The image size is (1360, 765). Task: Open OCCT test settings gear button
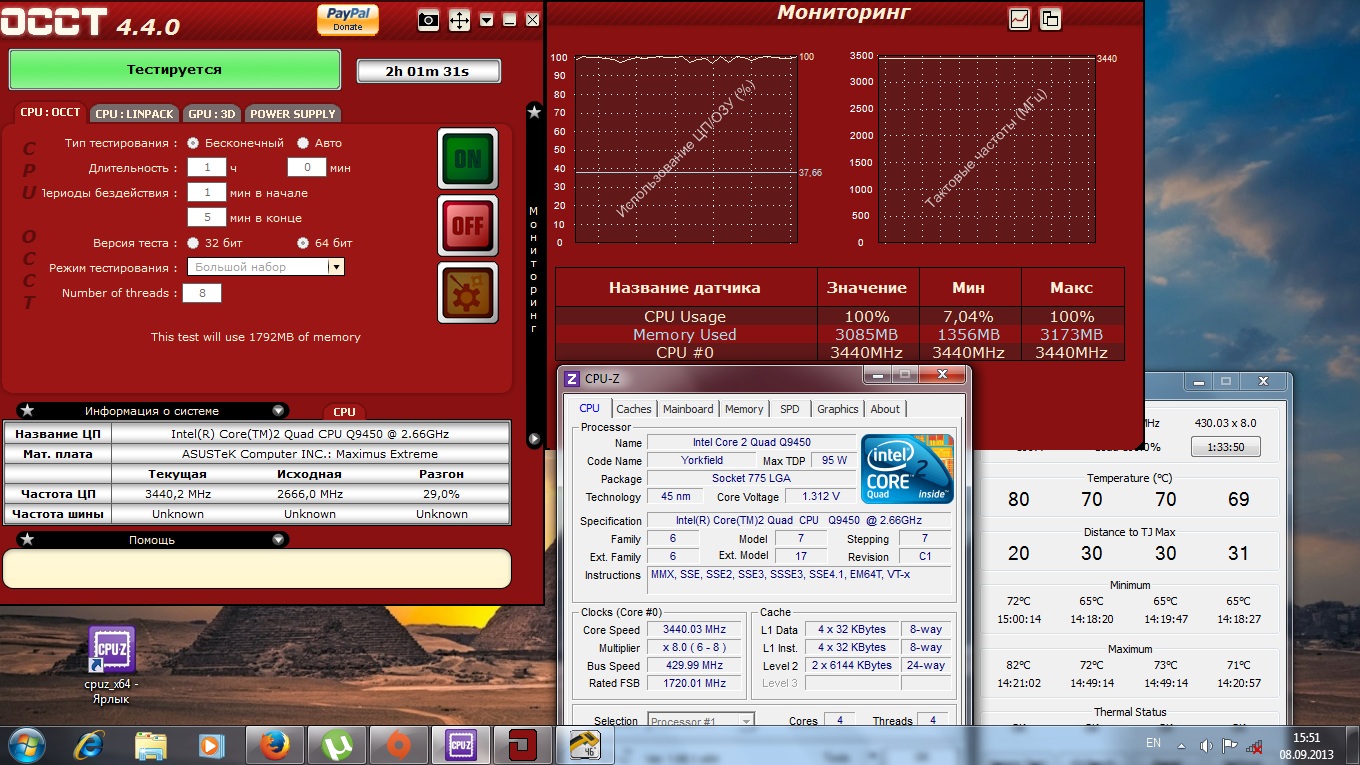tap(468, 293)
